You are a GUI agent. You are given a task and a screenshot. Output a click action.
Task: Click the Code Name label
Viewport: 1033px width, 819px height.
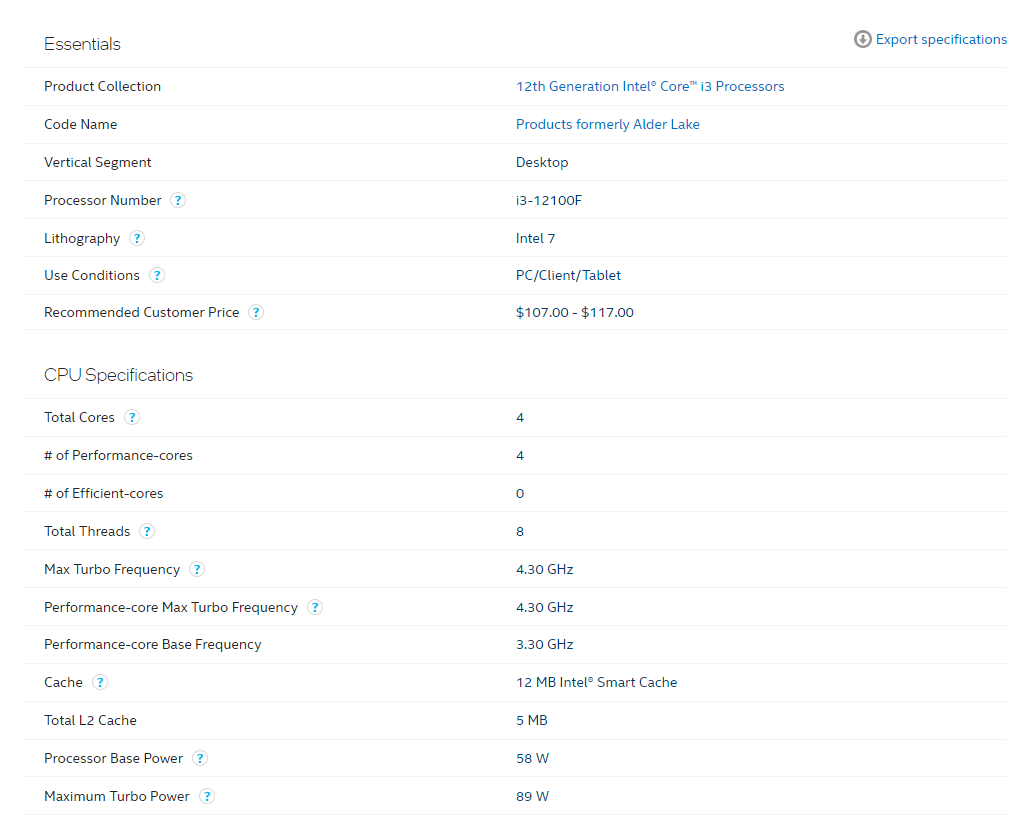[80, 125]
